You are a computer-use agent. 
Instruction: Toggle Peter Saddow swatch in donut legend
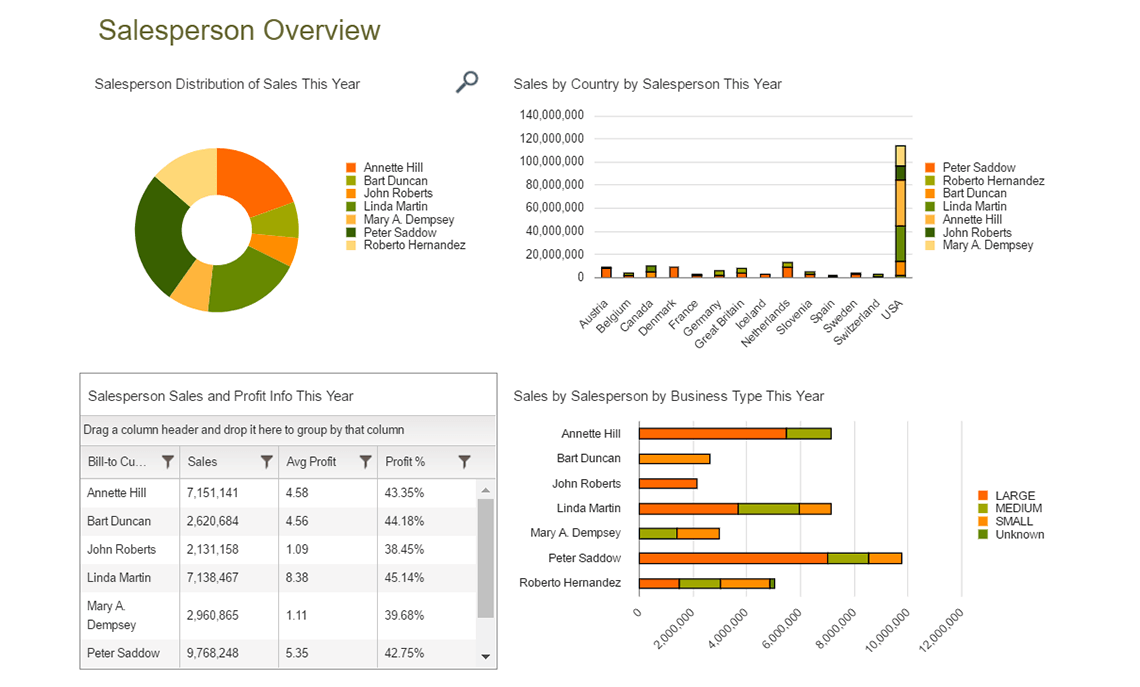(x=351, y=233)
